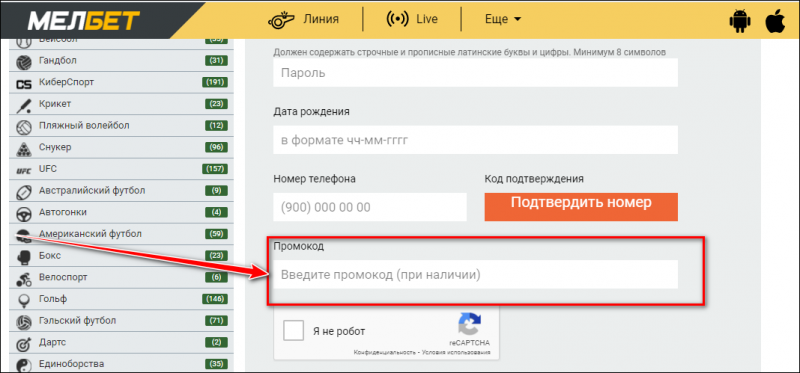Focus the Дата рождения input field
Viewport: 800px width, 373px height.
click(x=476, y=140)
